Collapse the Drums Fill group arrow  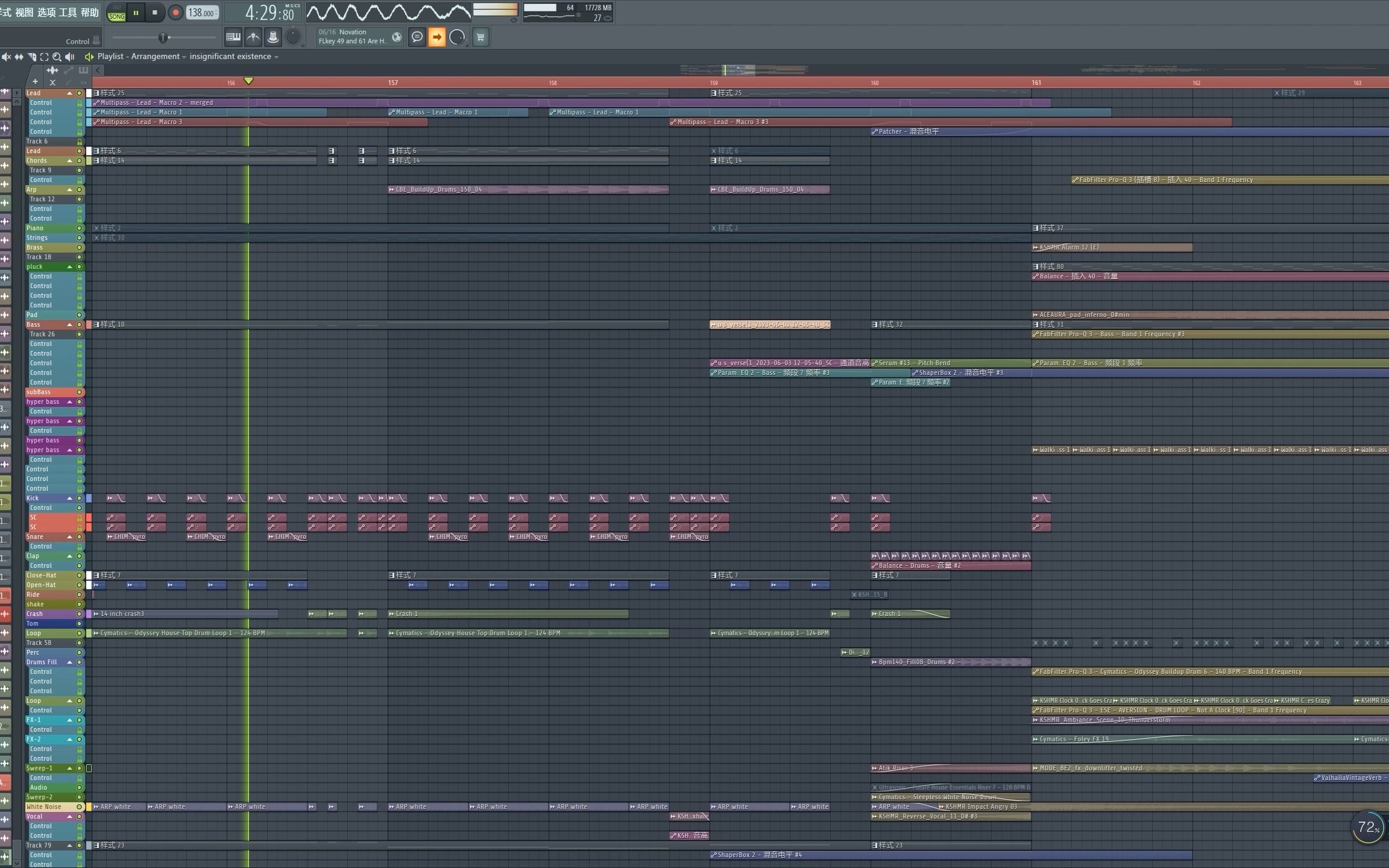pos(69,662)
